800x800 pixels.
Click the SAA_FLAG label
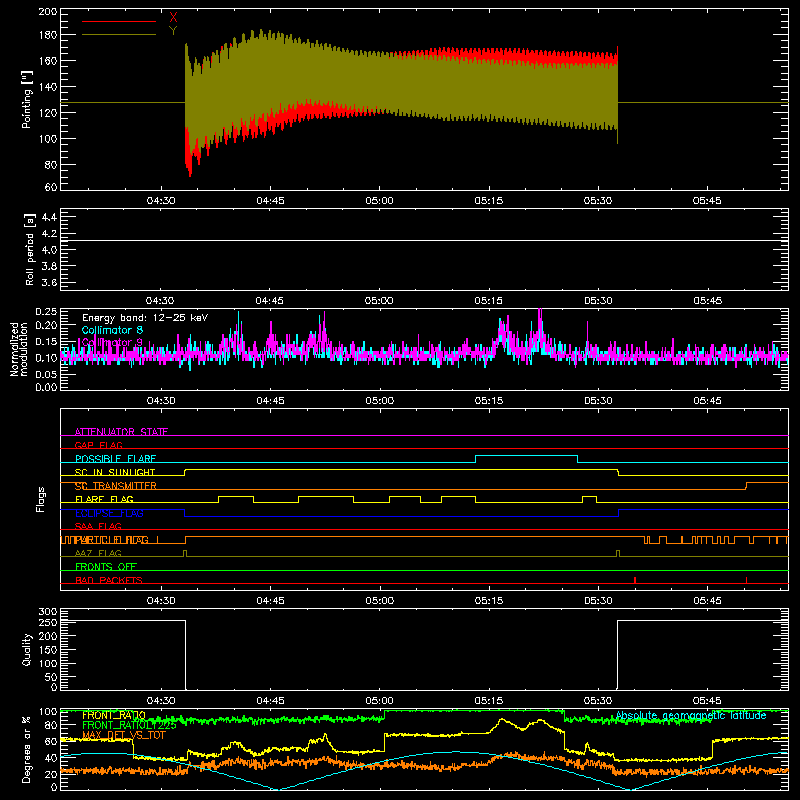(x=98, y=526)
